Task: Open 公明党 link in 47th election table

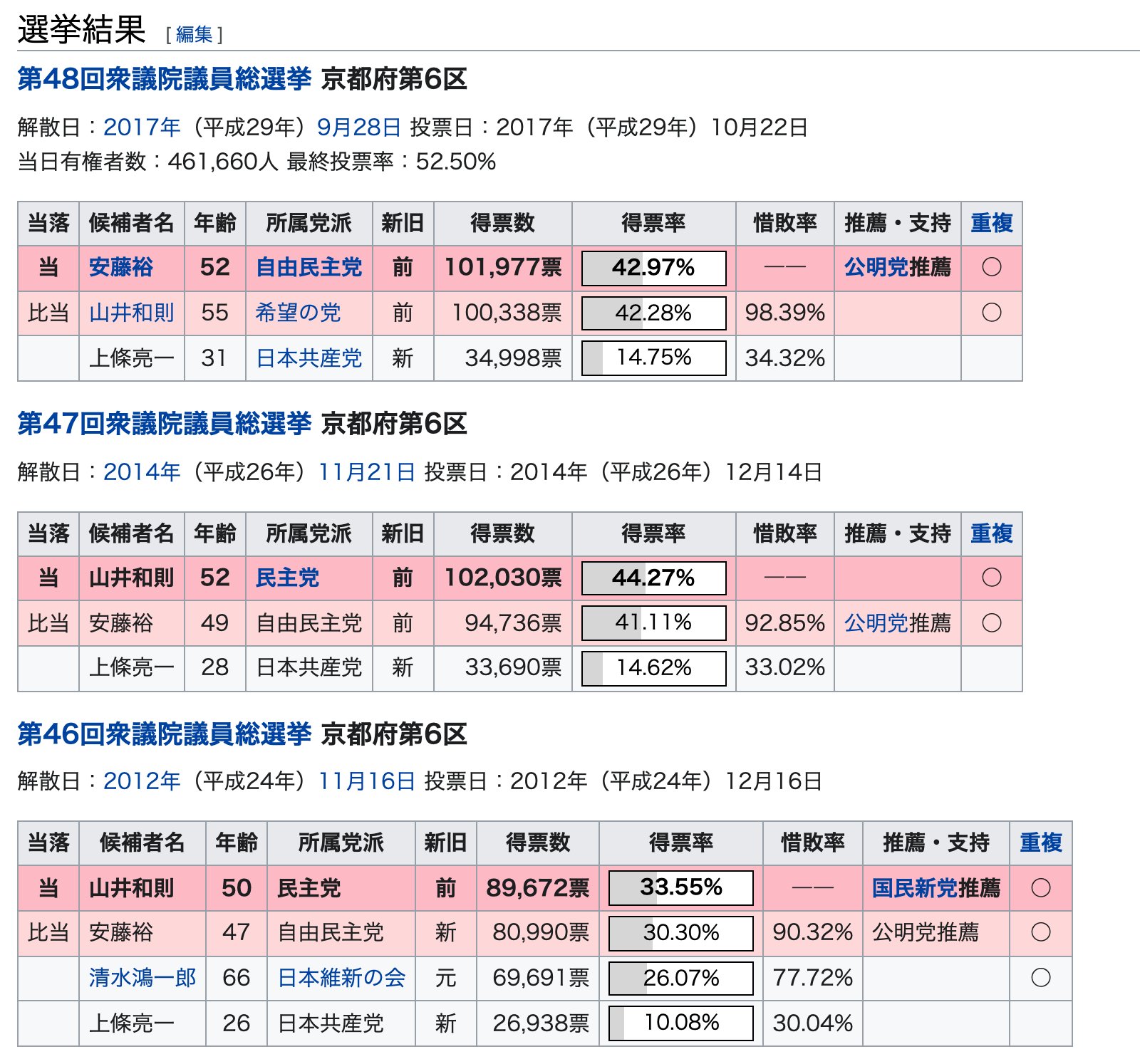Action: (876, 623)
